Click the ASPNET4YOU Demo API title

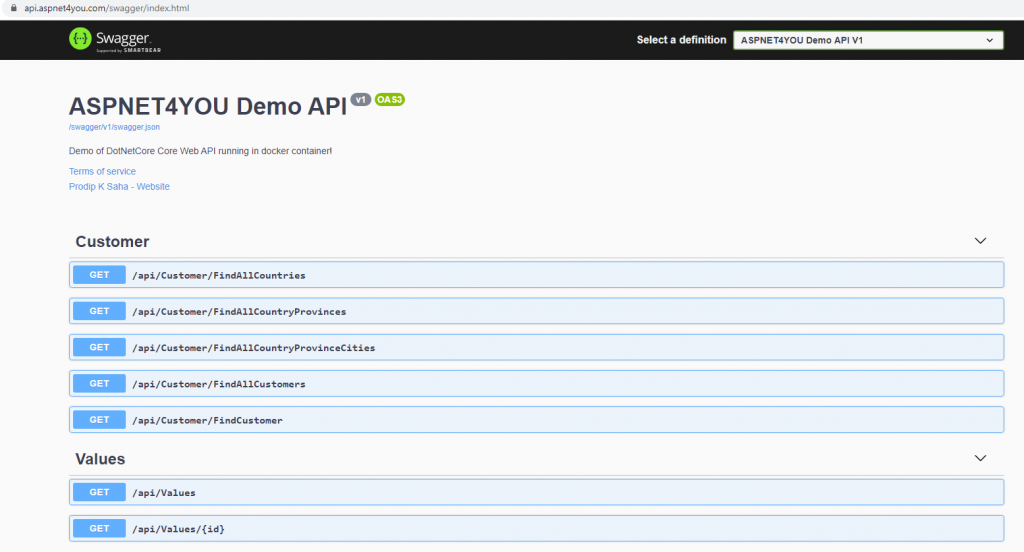(x=208, y=106)
